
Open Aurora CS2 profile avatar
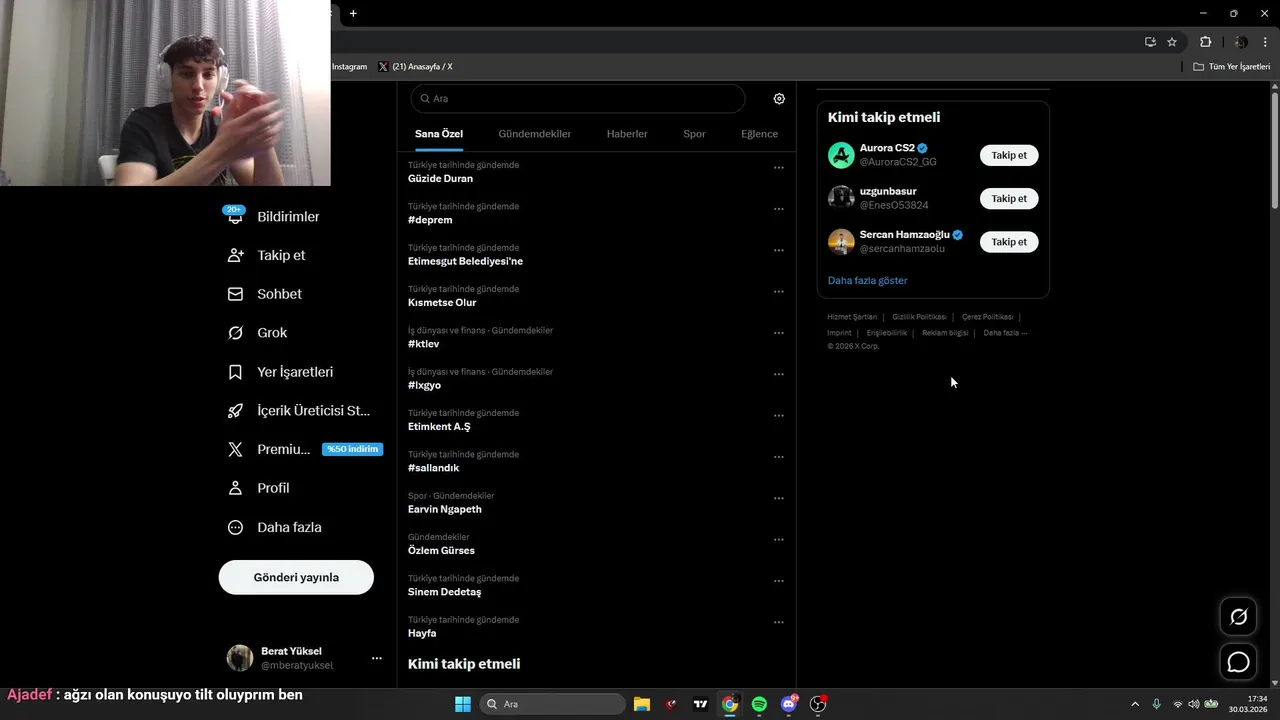[841, 155]
